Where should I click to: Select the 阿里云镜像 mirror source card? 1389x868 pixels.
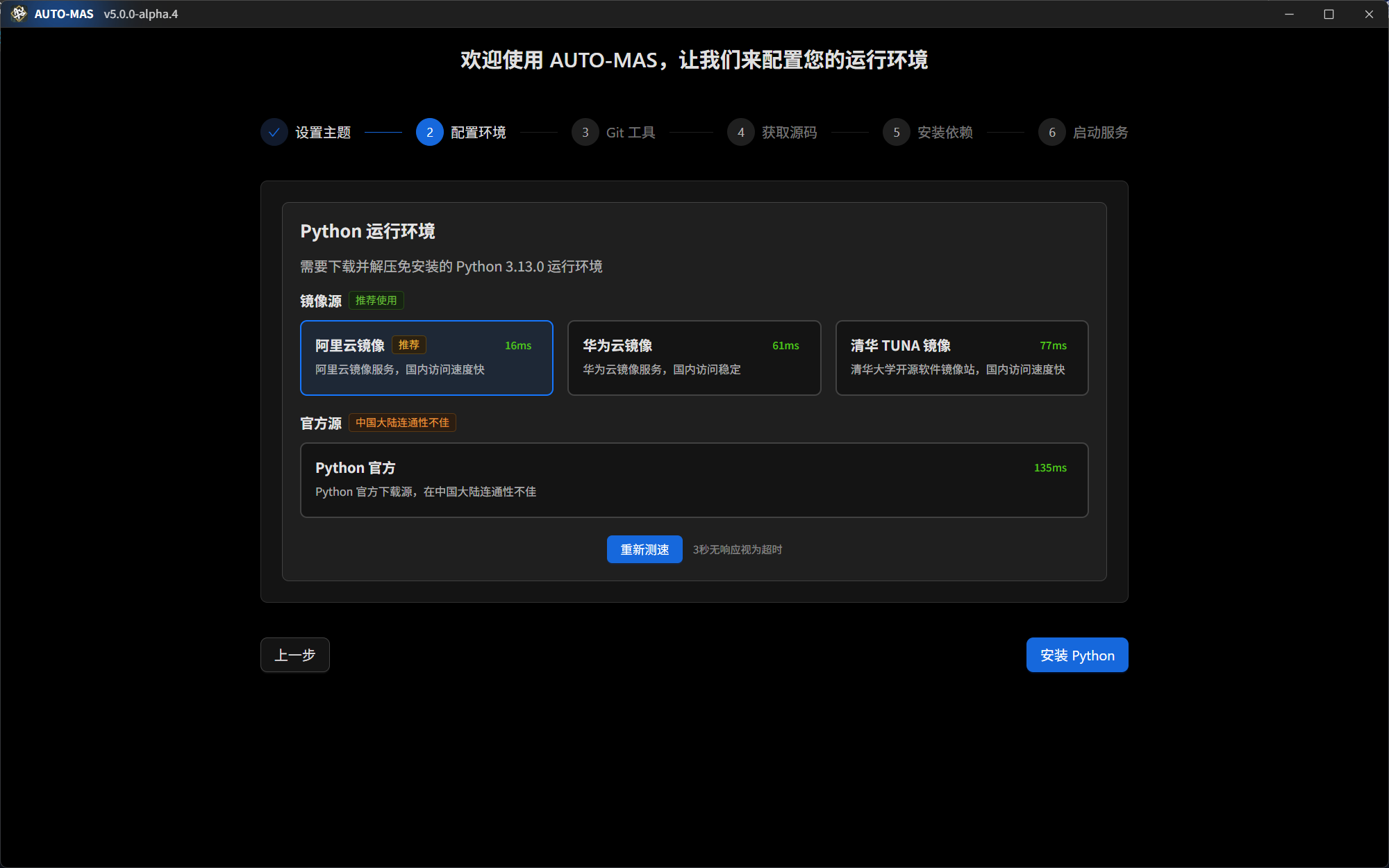(x=426, y=358)
